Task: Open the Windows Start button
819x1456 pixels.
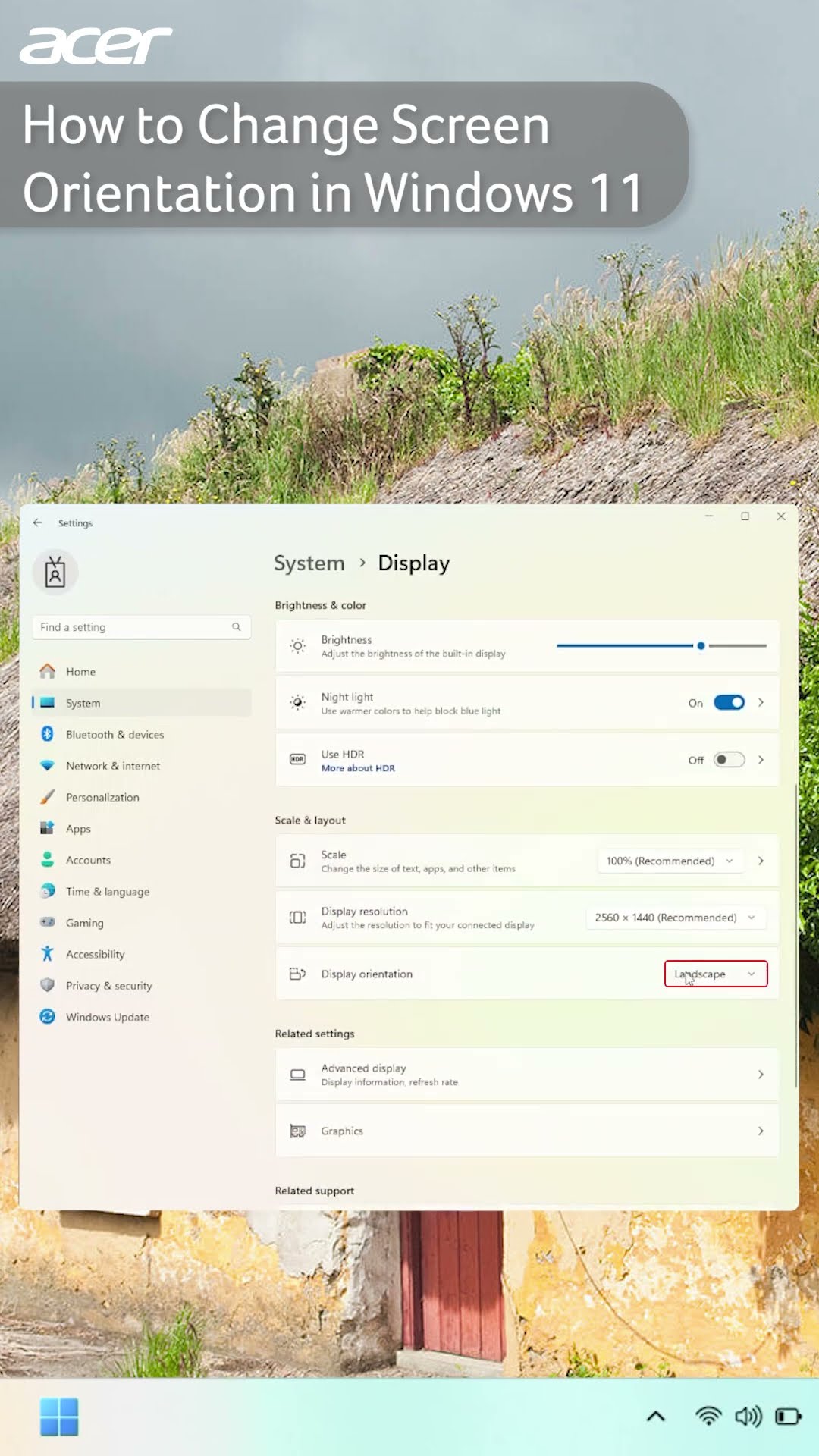Action: pos(59,1417)
